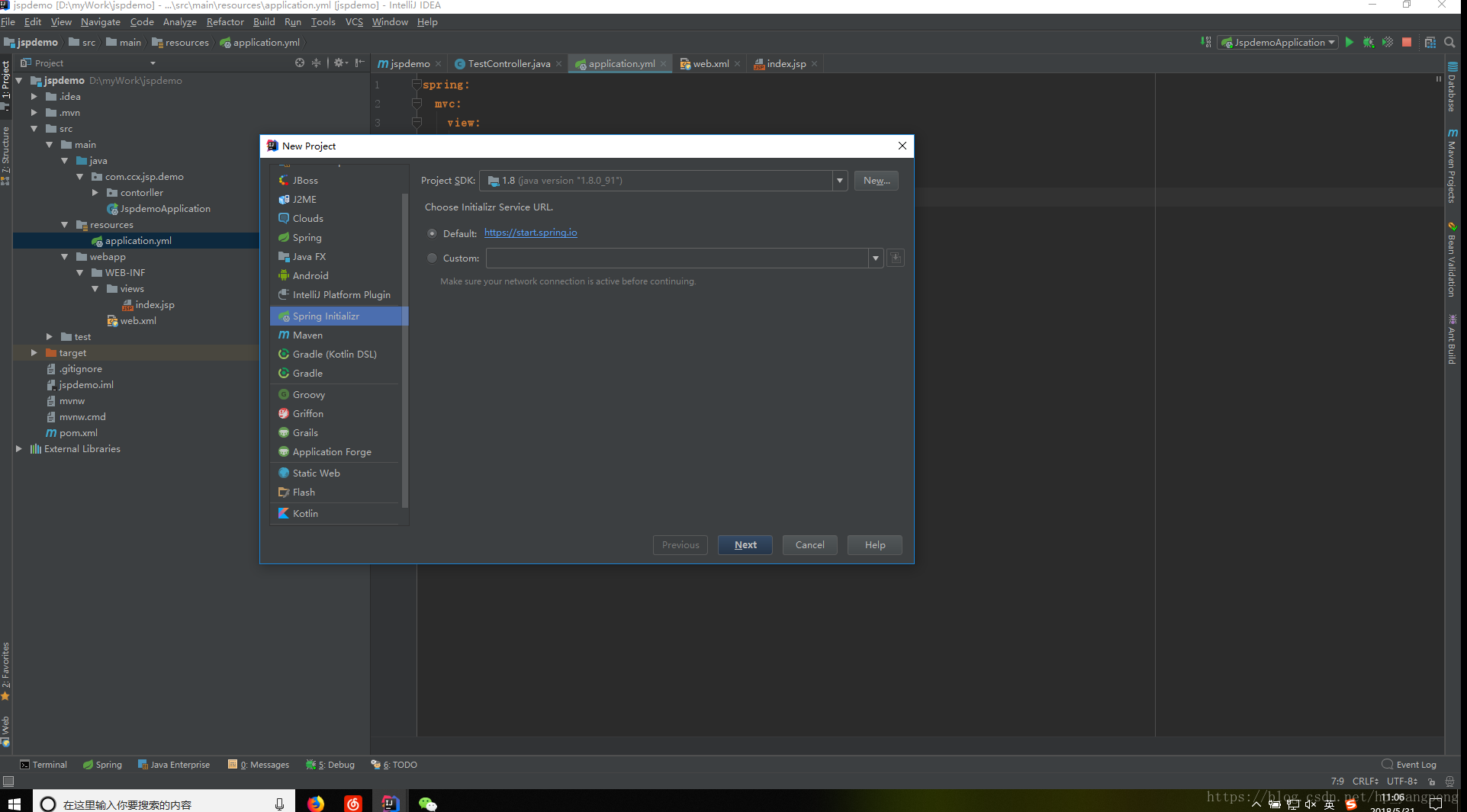Open Messages tool window
Screen dimensions: 1467x812
tap(259, 765)
